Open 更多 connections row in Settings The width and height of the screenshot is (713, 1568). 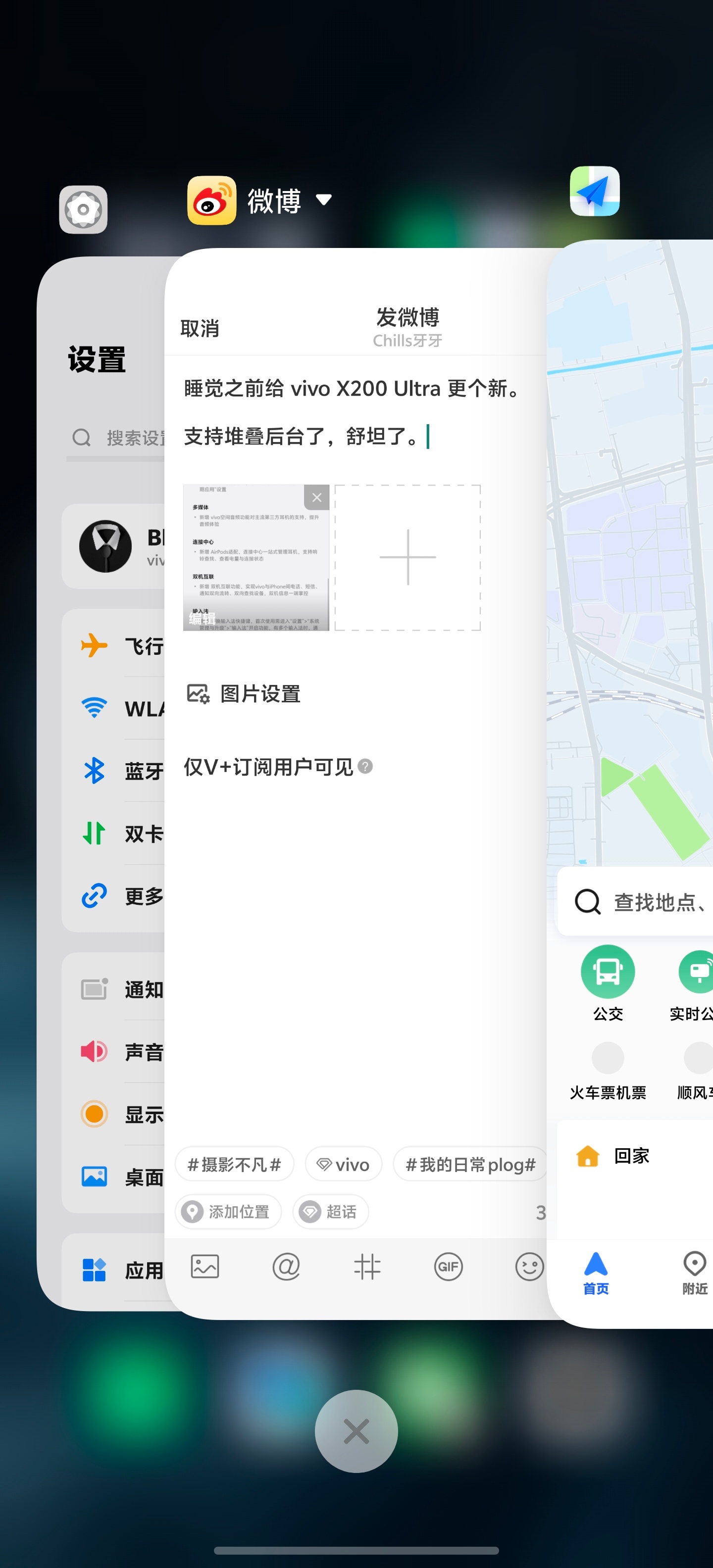pyautogui.click(x=113, y=896)
